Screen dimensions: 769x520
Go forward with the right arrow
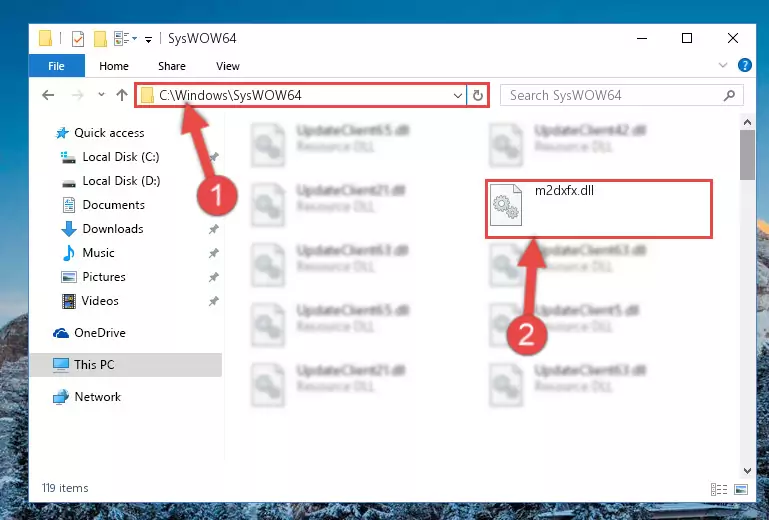pos(77,95)
